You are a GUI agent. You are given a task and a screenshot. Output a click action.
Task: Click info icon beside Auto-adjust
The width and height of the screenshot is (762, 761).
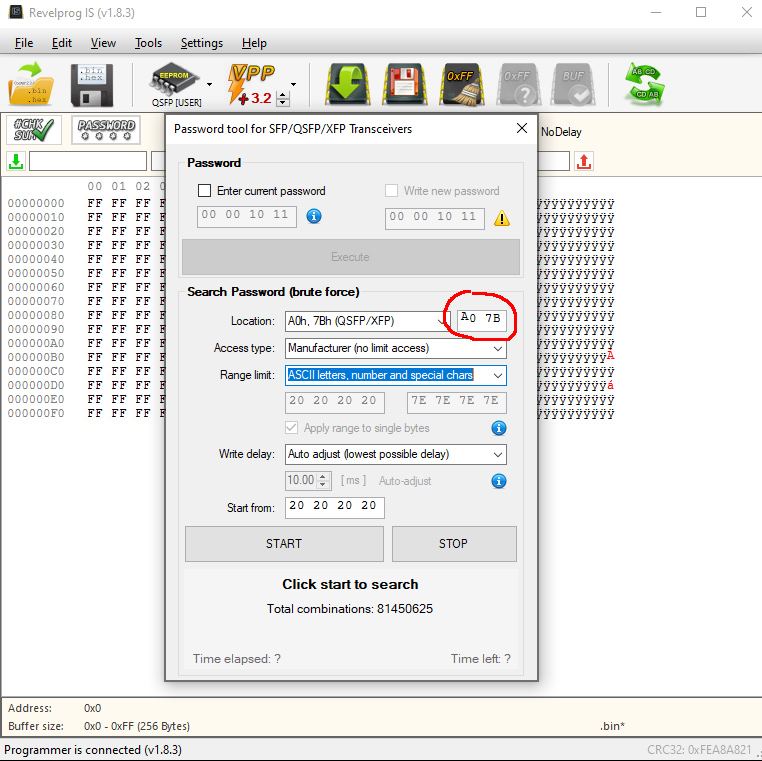pyautogui.click(x=499, y=481)
